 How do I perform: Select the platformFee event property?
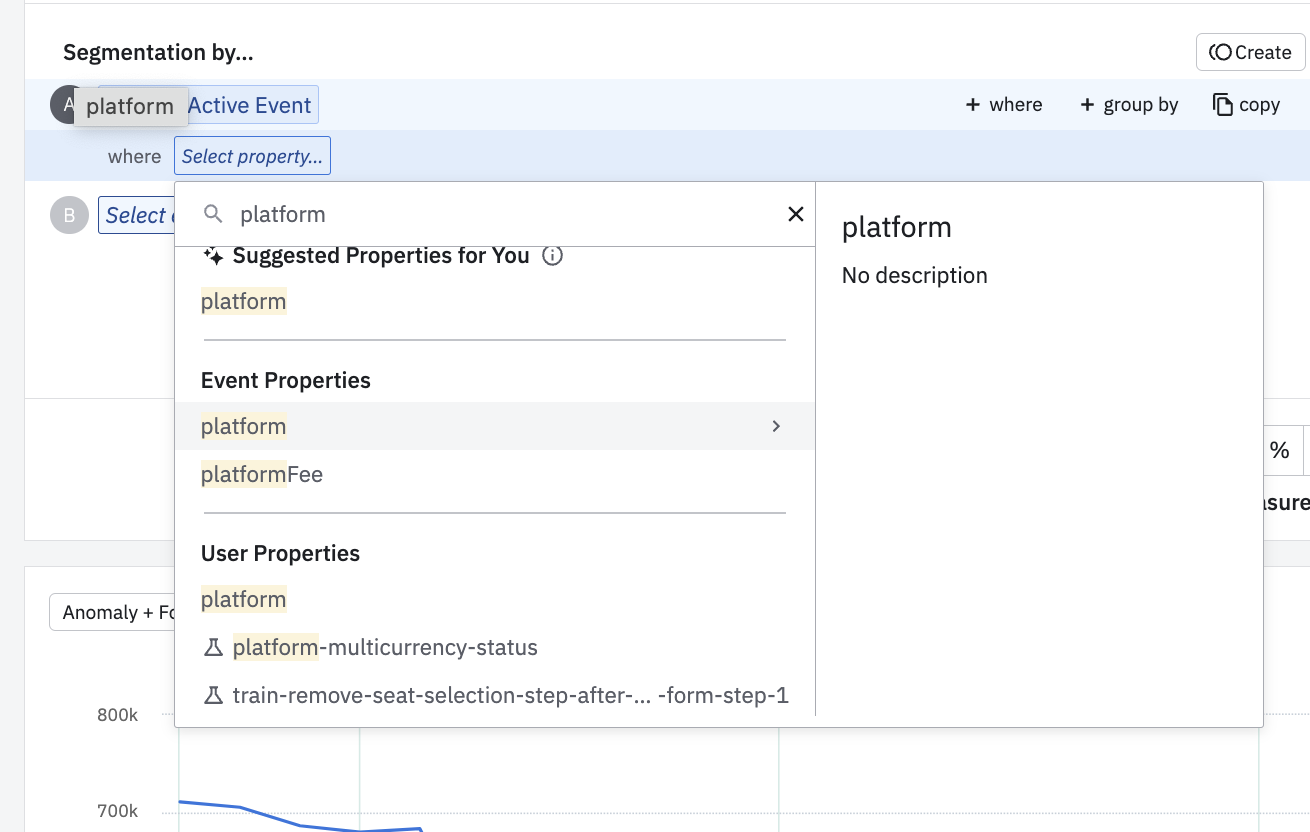(262, 475)
